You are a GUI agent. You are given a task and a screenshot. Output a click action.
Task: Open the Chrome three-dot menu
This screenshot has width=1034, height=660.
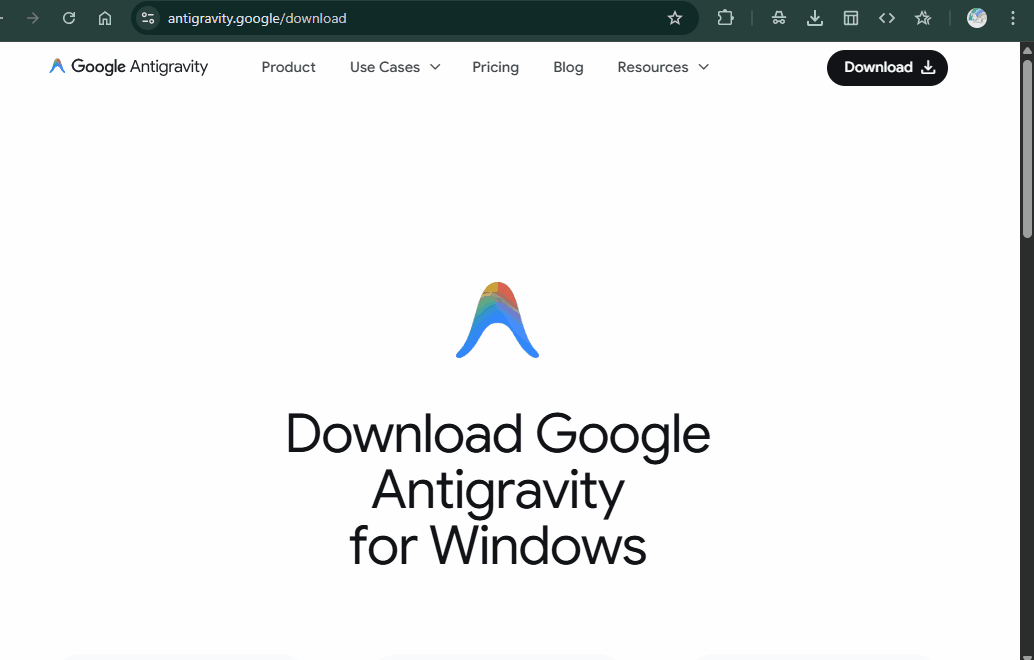tap(1013, 18)
